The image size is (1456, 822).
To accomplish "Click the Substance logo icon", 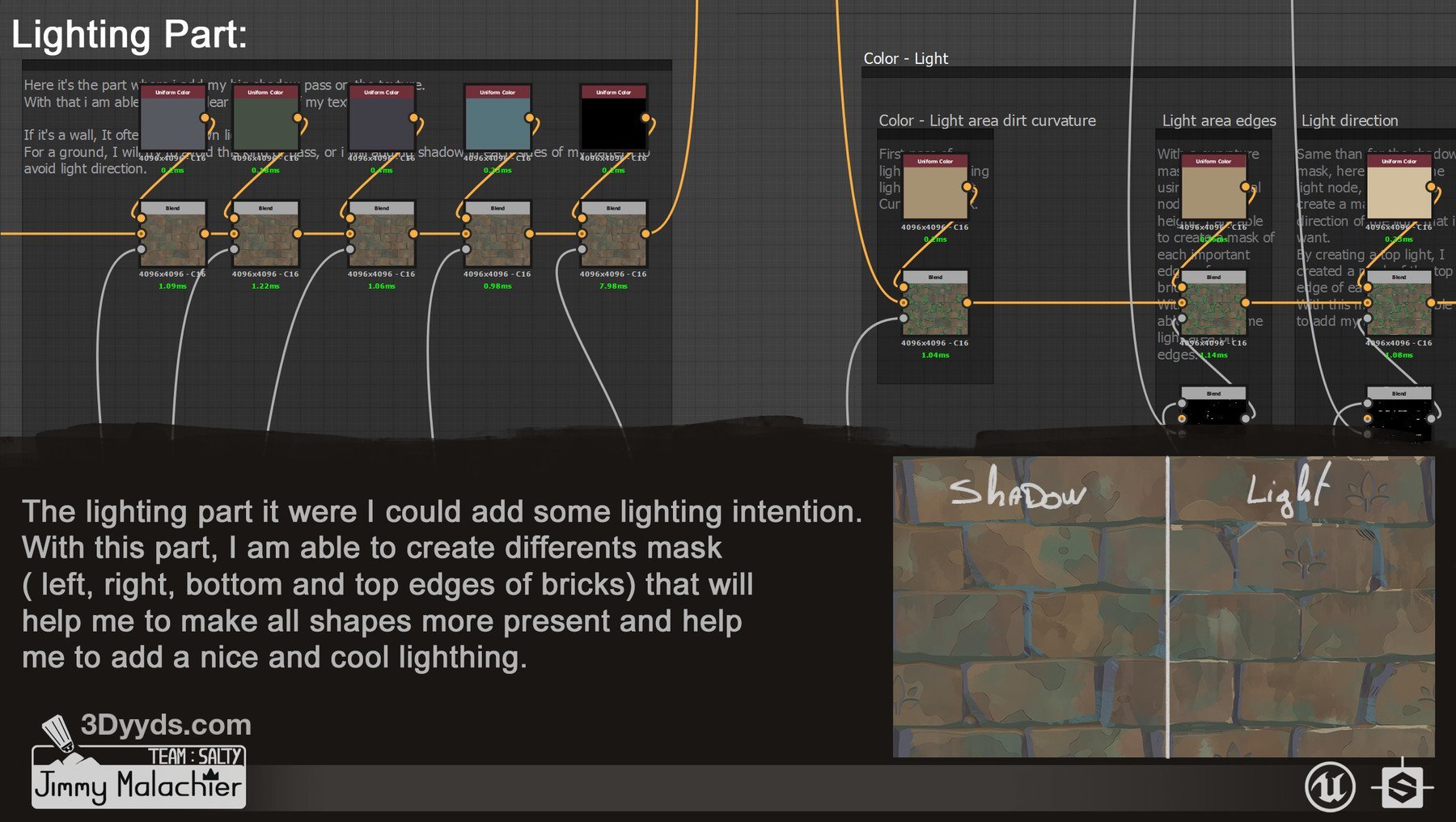I will click(x=1403, y=786).
